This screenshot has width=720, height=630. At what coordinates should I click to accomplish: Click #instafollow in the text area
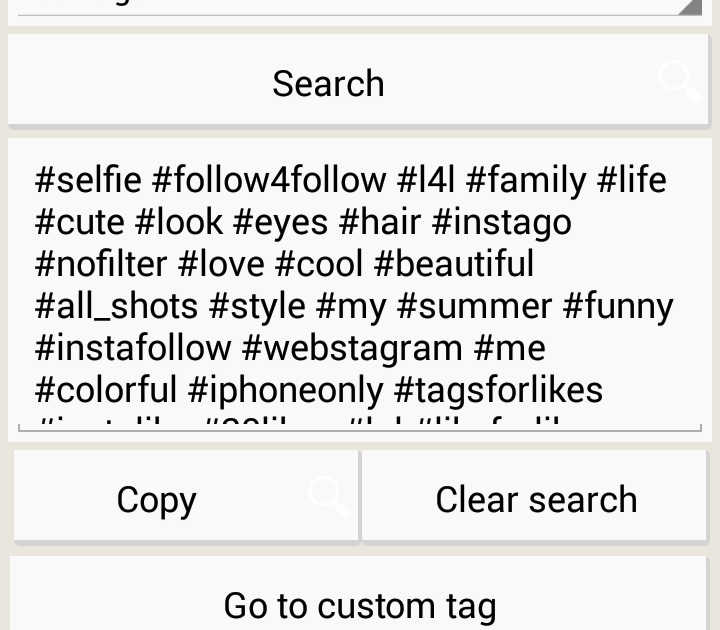[x=133, y=348]
